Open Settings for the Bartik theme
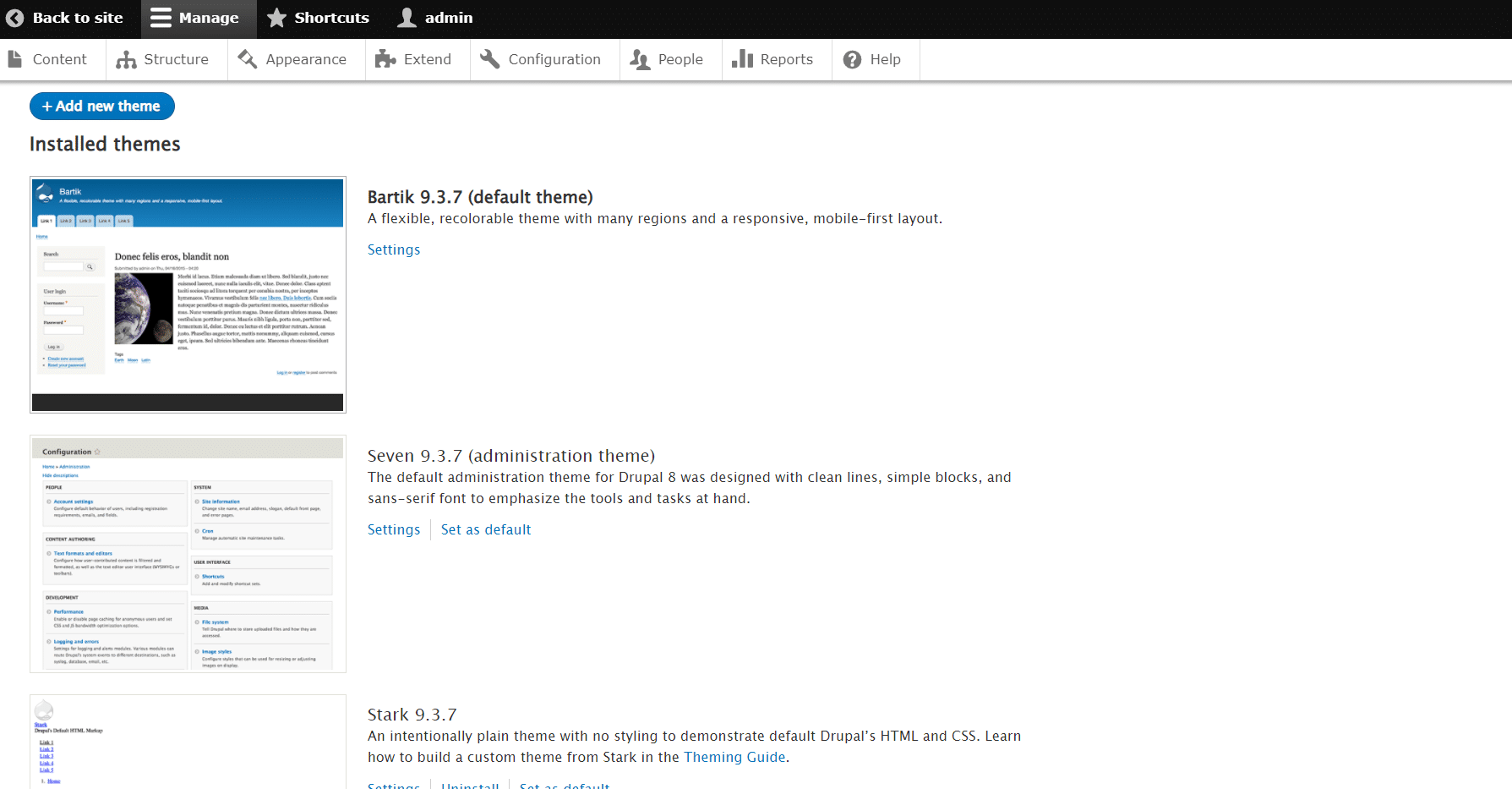Screen dimensions: 1512x789 pyautogui.click(x=394, y=249)
